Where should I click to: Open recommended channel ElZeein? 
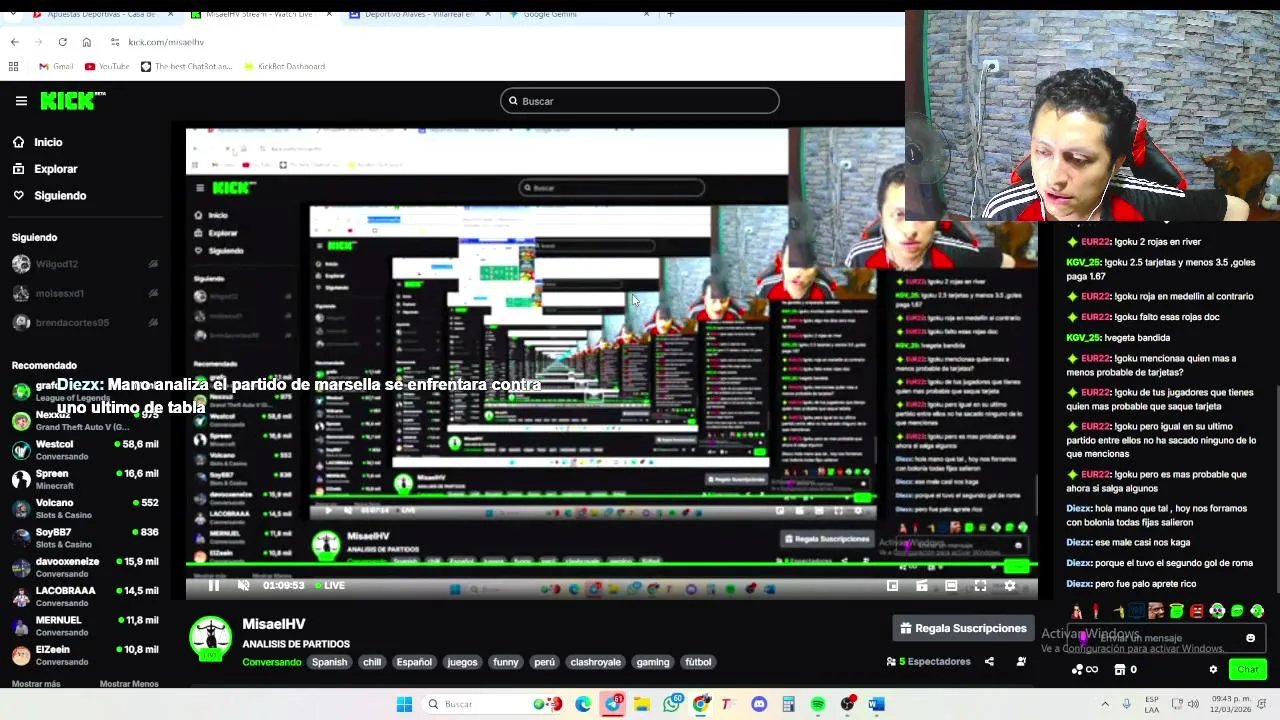coord(85,655)
